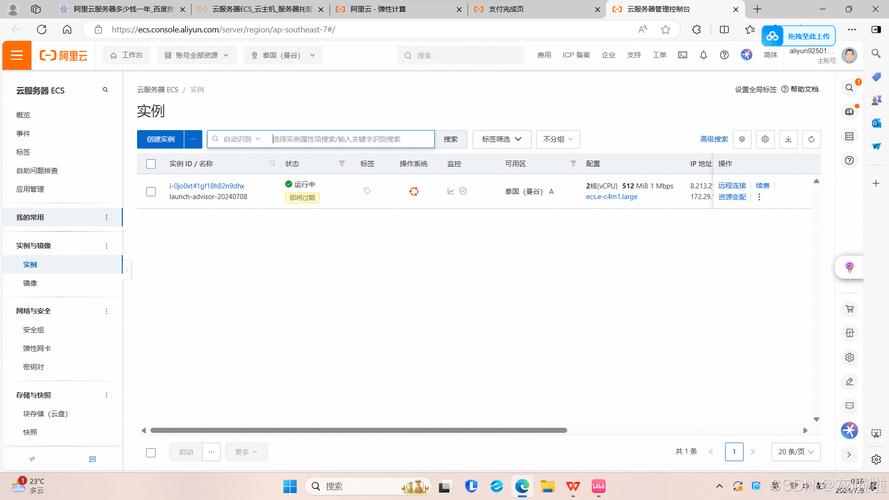Open the Windows Start menu

pos(290,486)
